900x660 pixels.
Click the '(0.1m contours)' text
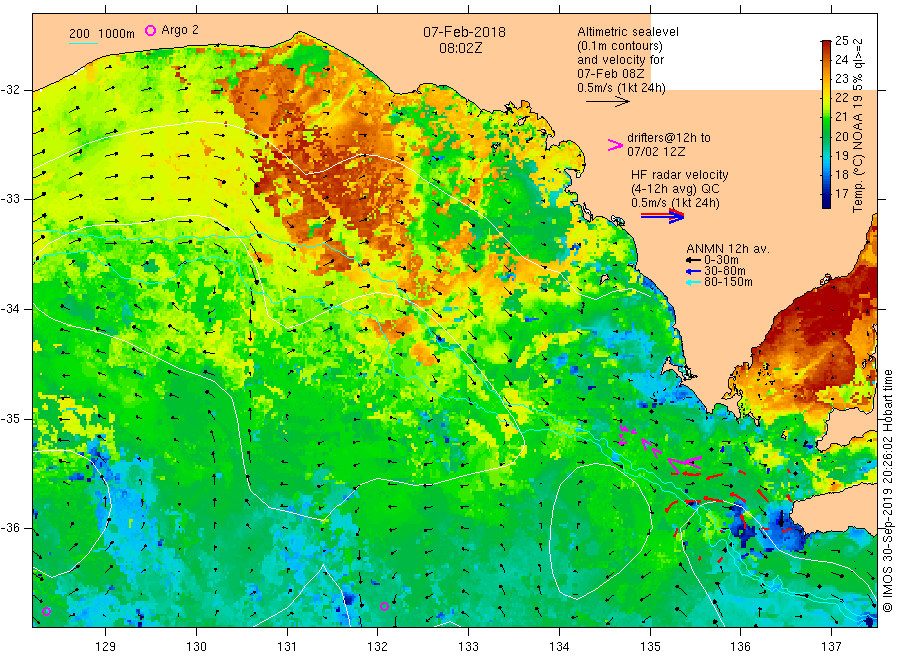tap(620, 46)
